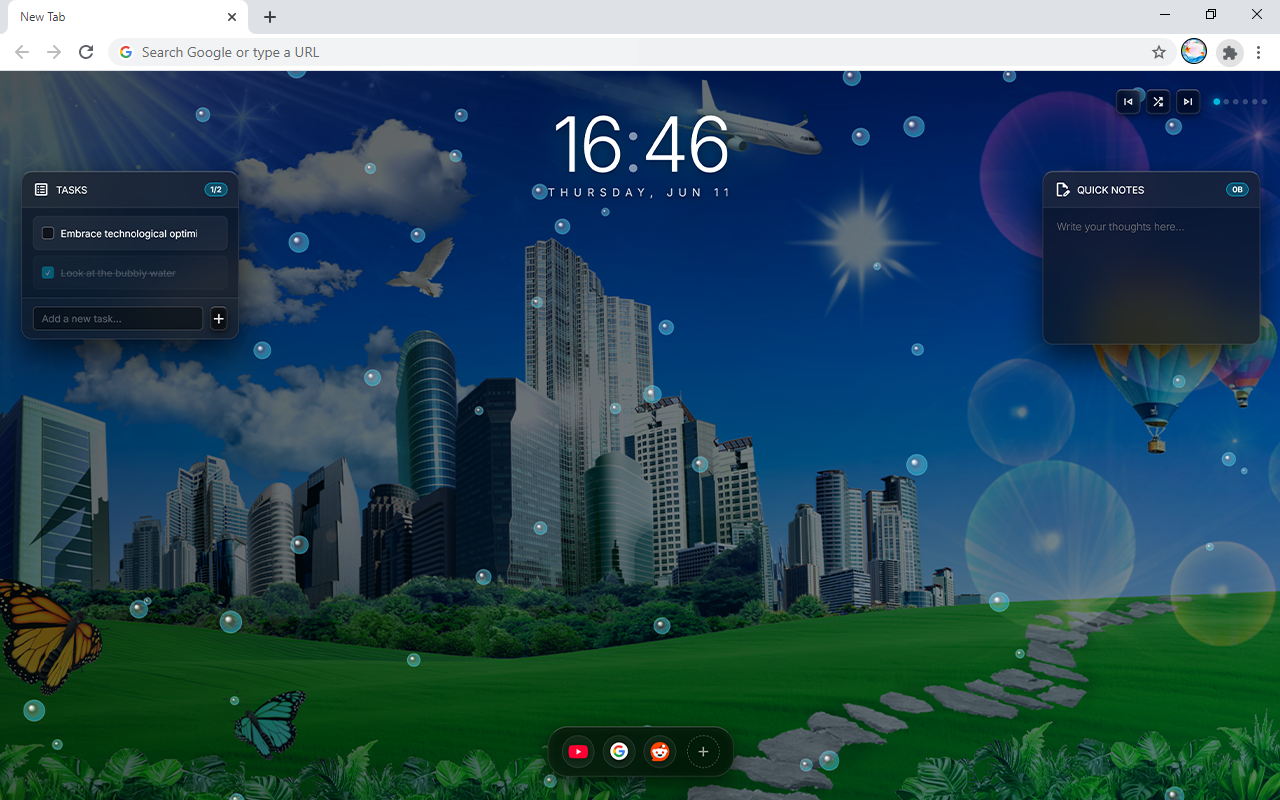Click the Look at the bubbly water text
This screenshot has width=1280, height=800.
click(x=118, y=273)
